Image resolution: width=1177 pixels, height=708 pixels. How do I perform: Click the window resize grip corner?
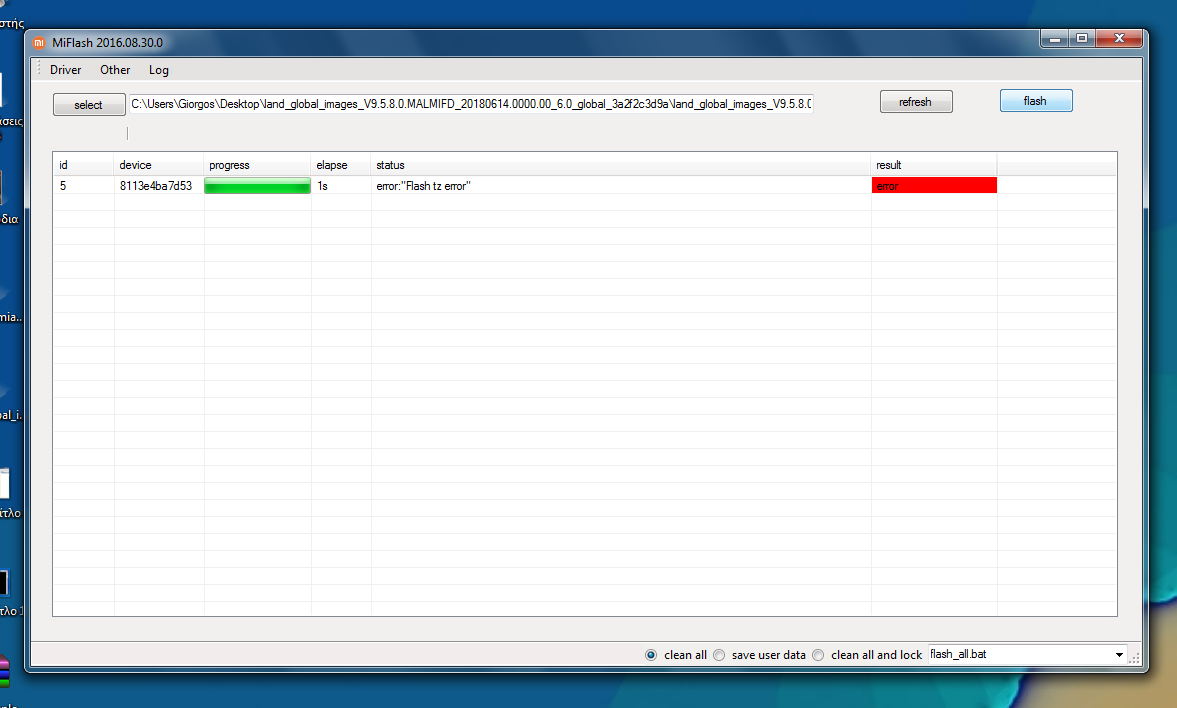point(1134,658)
